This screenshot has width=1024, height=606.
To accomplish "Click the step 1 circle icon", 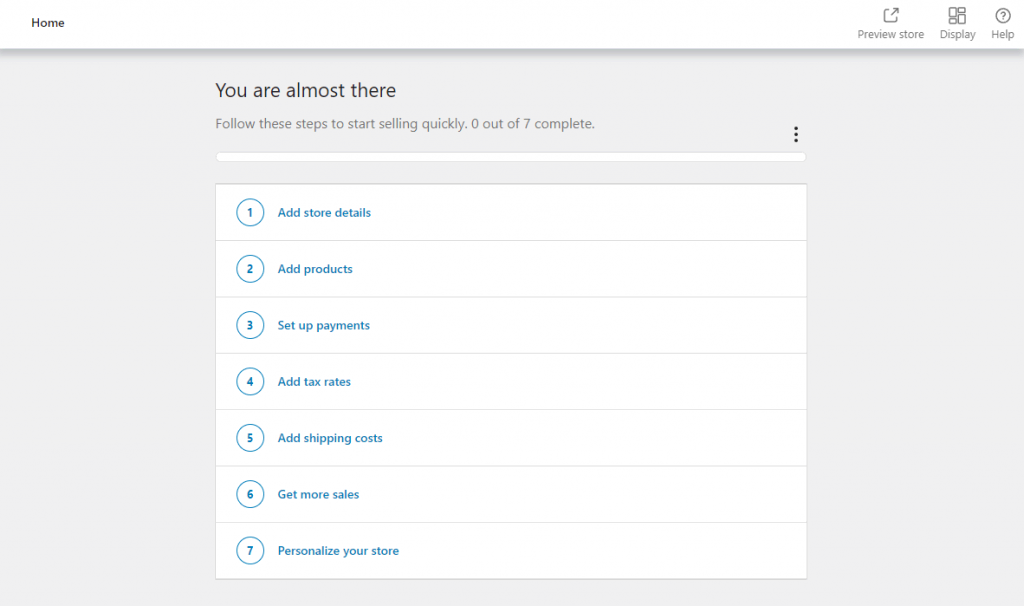I will [x=250, y=213].
